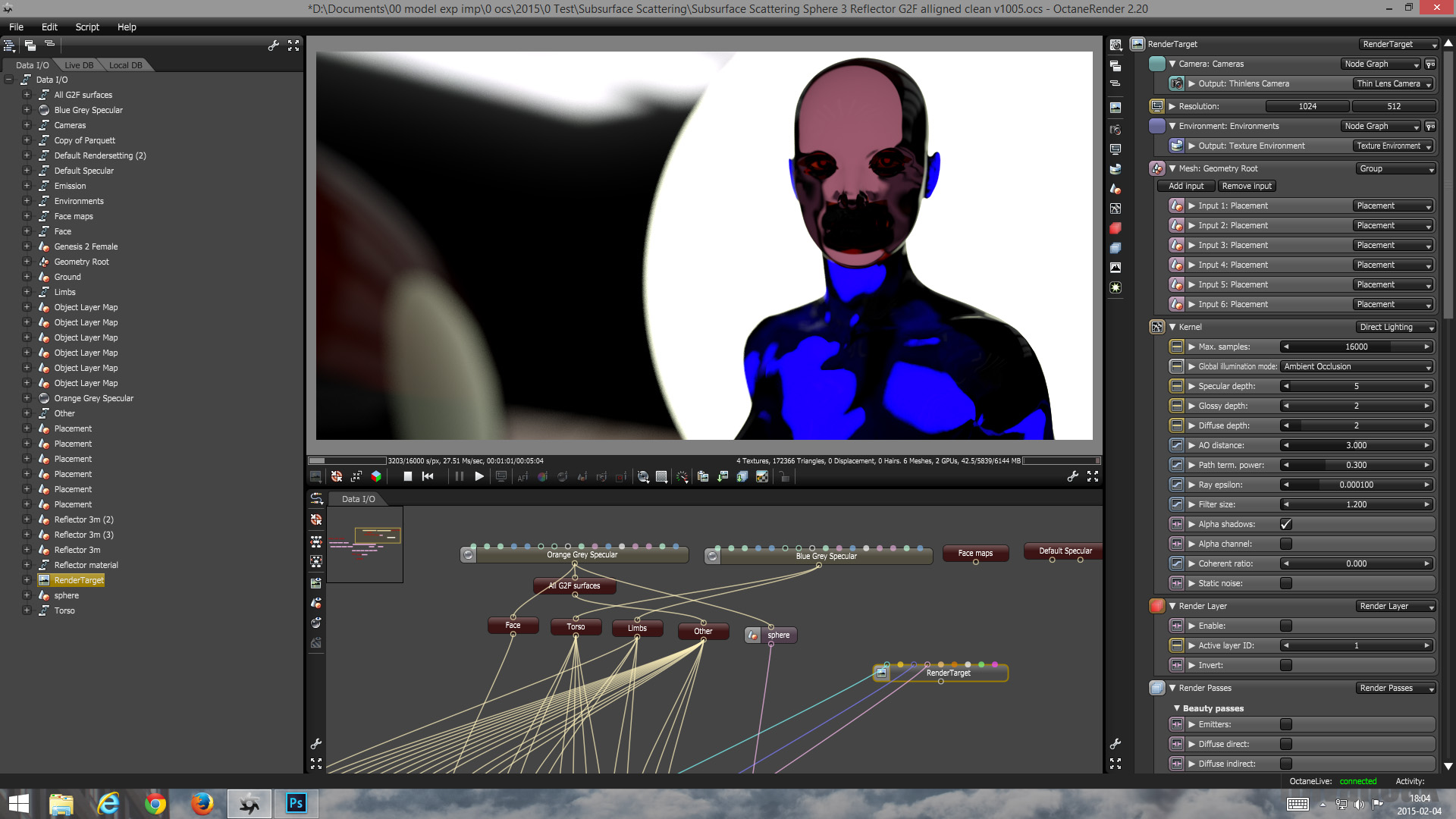Click the stop render button
This screenshot has height=819, width=1456.
click(x=407, y=476)
